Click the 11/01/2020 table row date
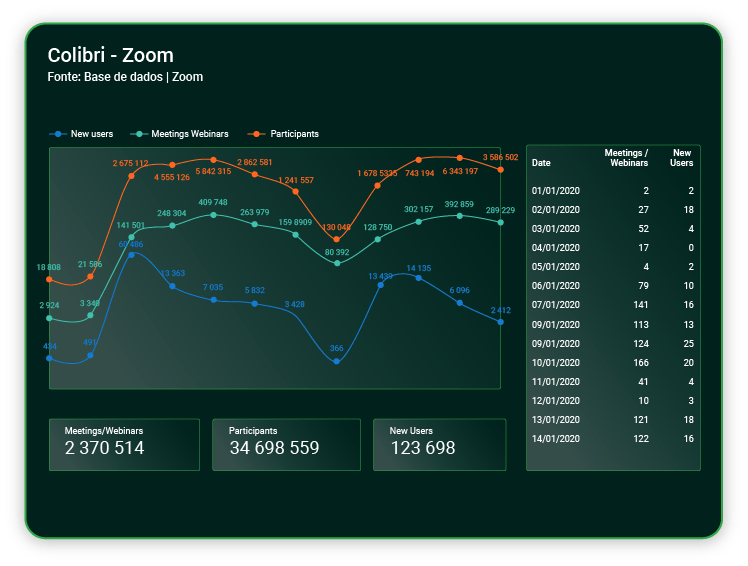Viewport: 748px width, 566px height. pos(556,382)
